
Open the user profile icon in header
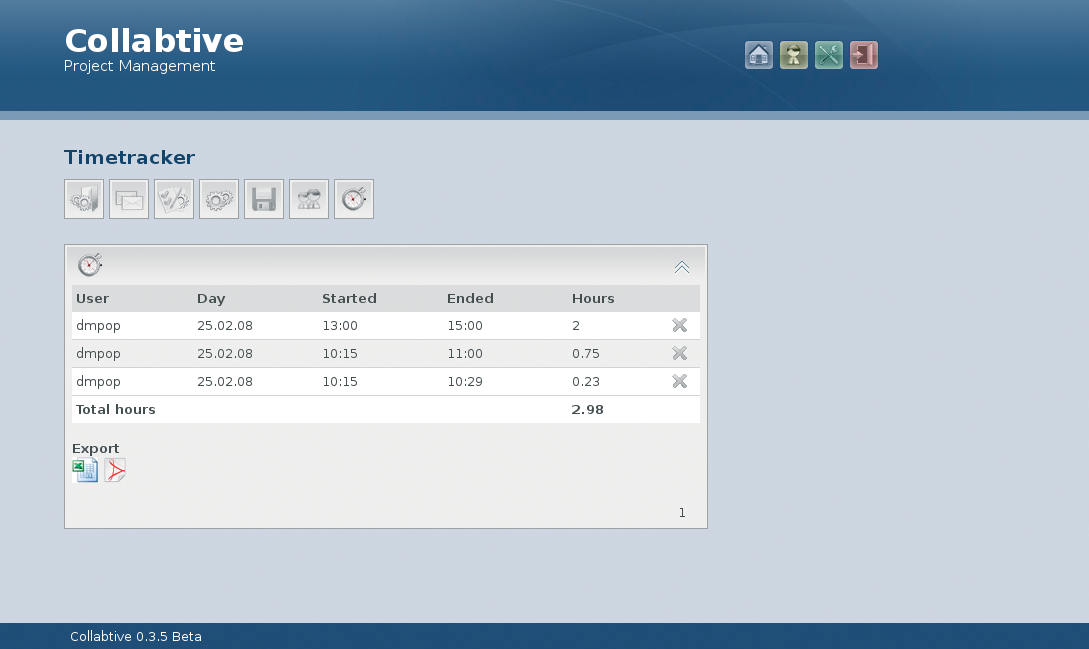[x=794, y=55]
